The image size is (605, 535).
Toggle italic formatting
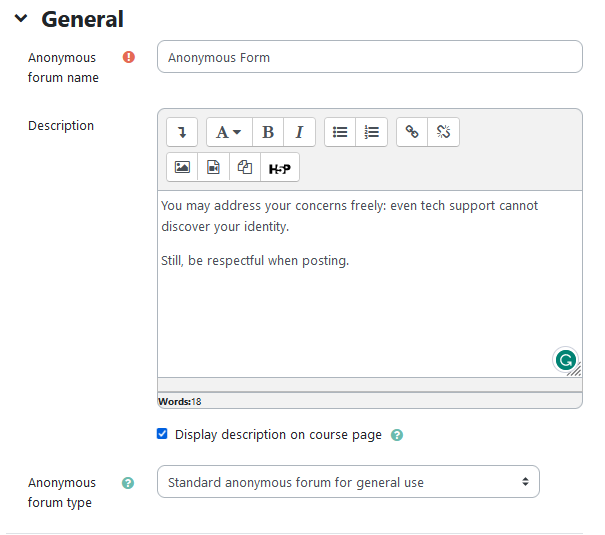(299, 132)
